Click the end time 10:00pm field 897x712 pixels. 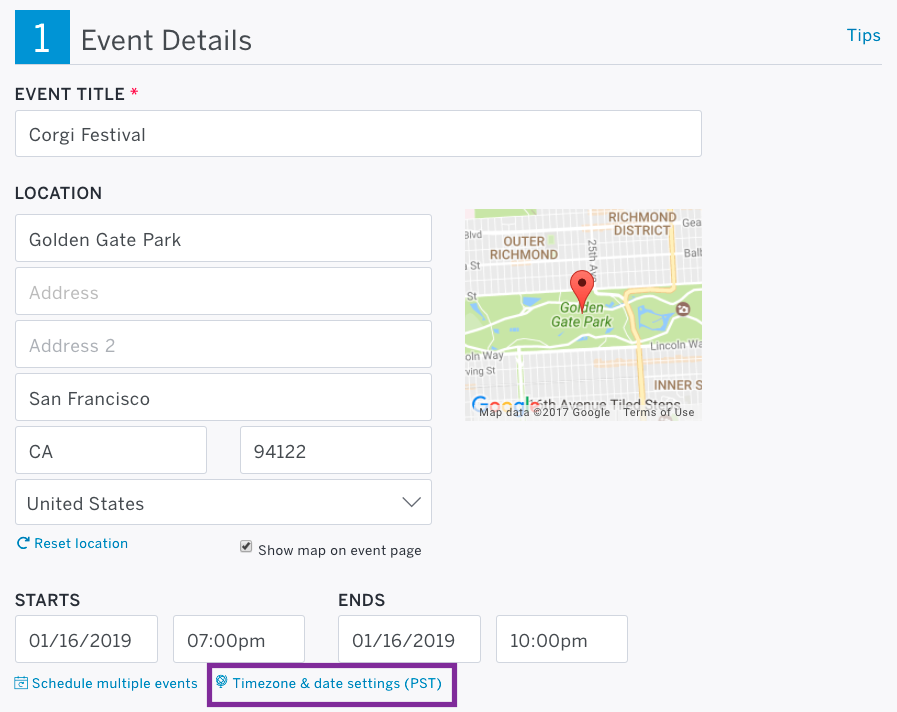tap(562, 639)
